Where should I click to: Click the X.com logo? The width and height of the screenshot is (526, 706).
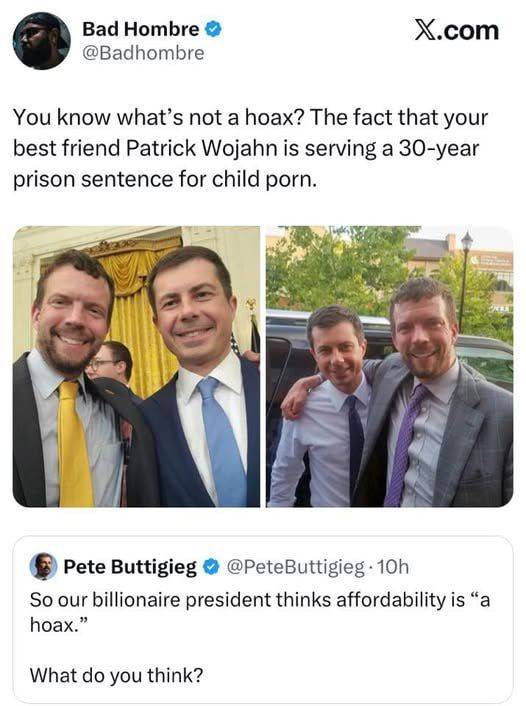[456, 31]
